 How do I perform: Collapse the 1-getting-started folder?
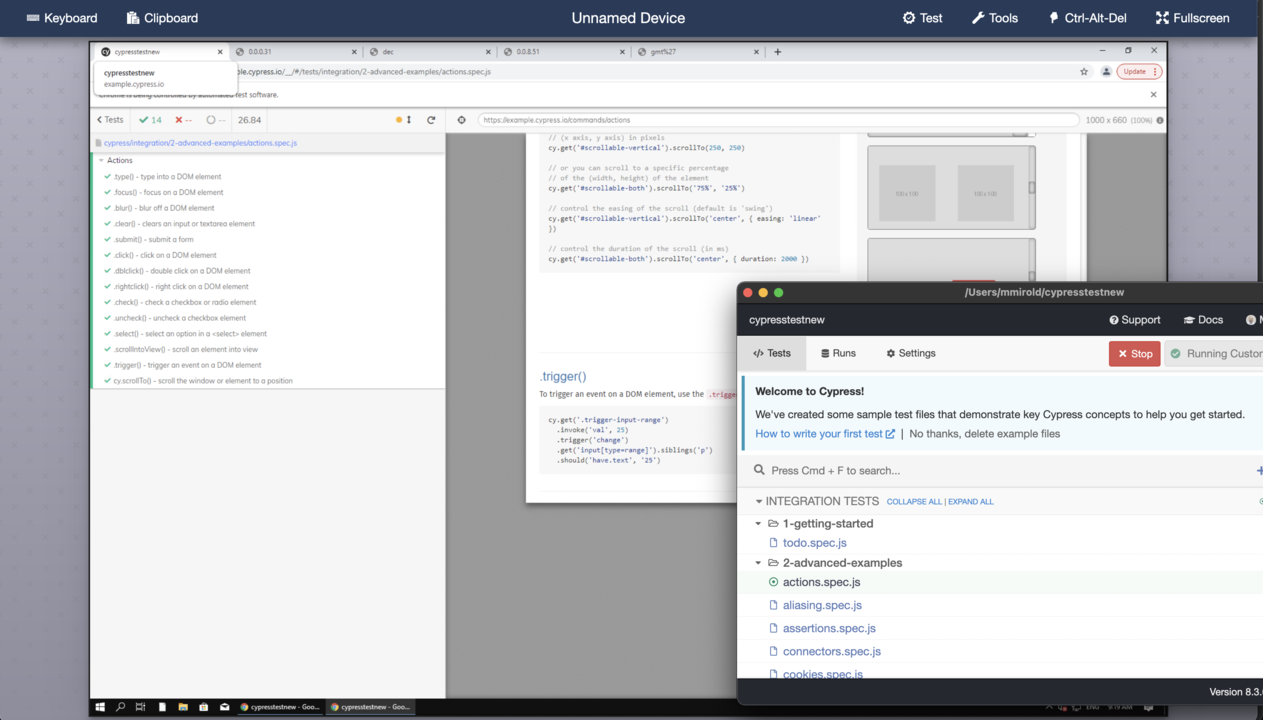[816, 523]
